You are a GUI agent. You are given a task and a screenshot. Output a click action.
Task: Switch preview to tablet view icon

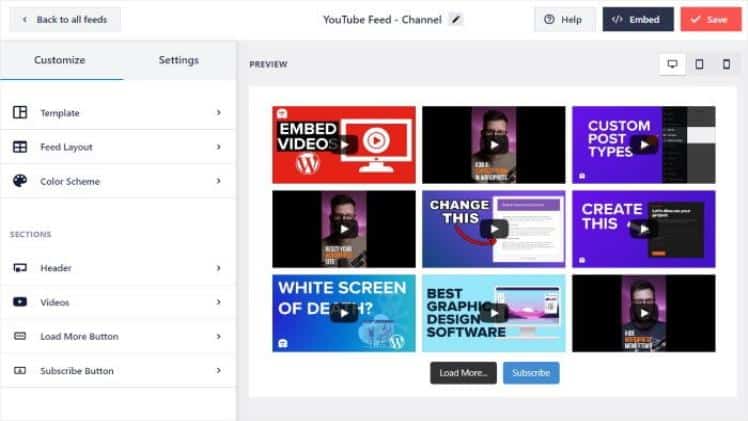(x=699, y=64)
